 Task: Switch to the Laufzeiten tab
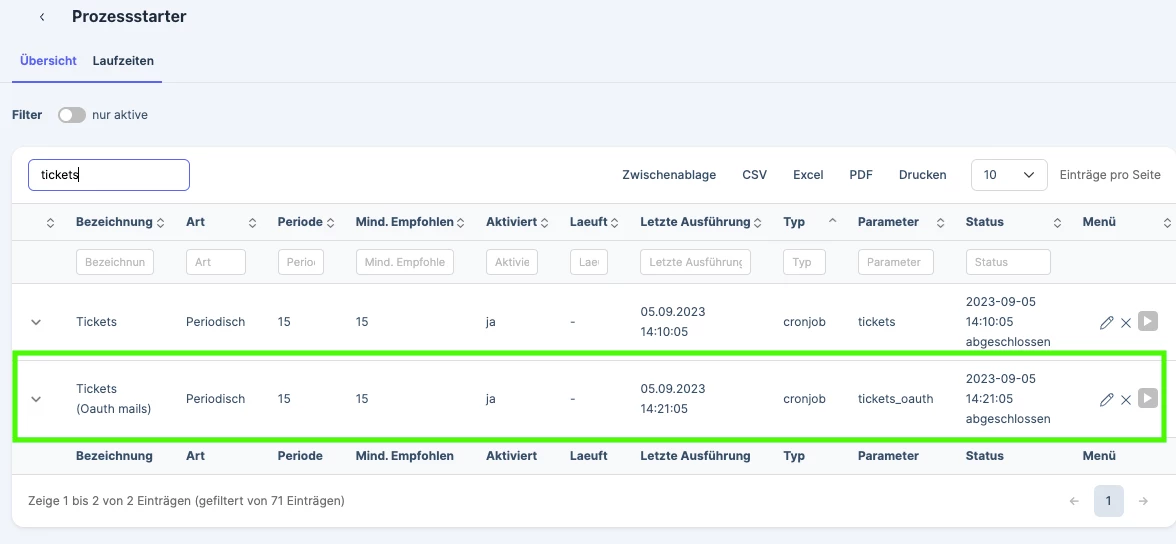123,61
